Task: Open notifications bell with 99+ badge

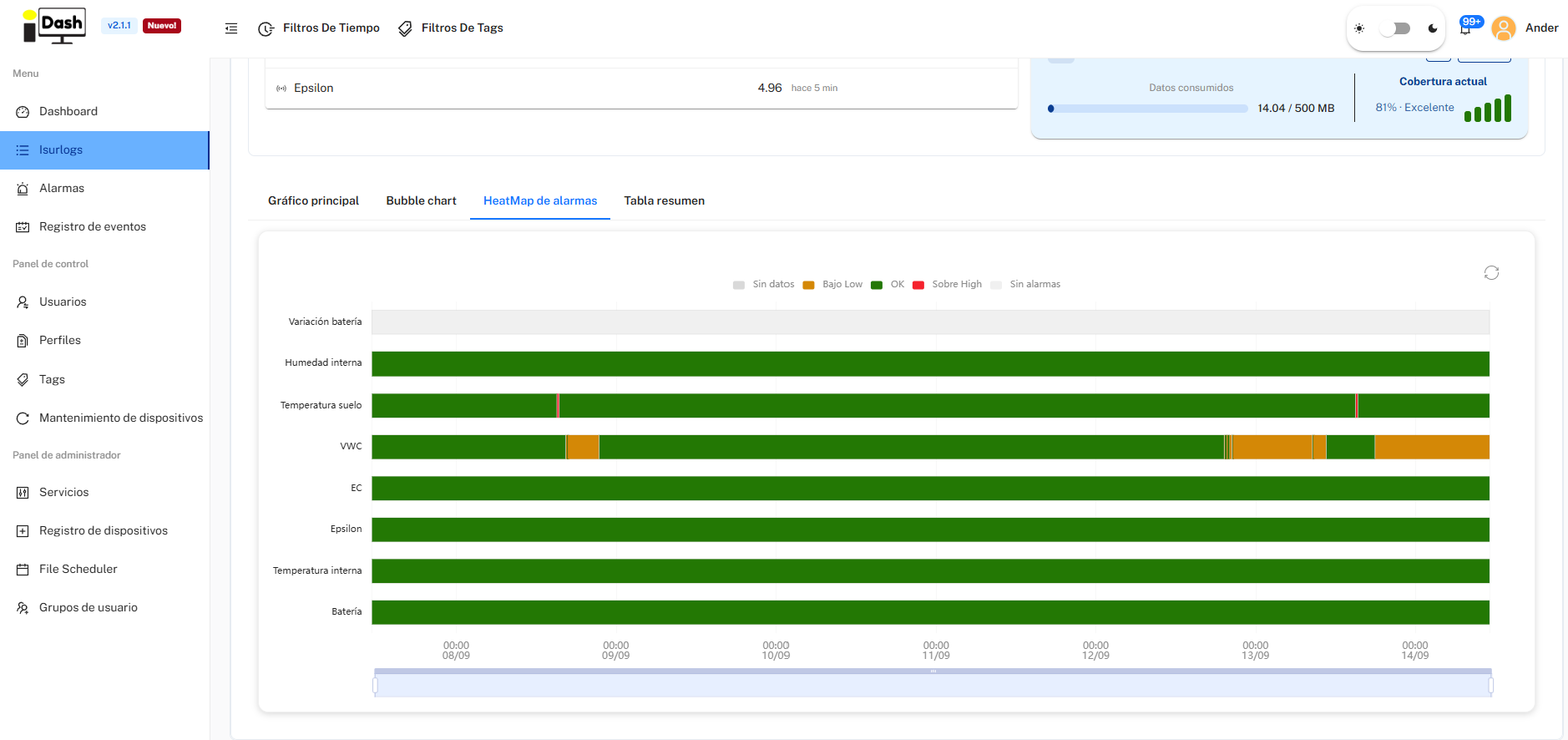Action: coord(1465,28)
